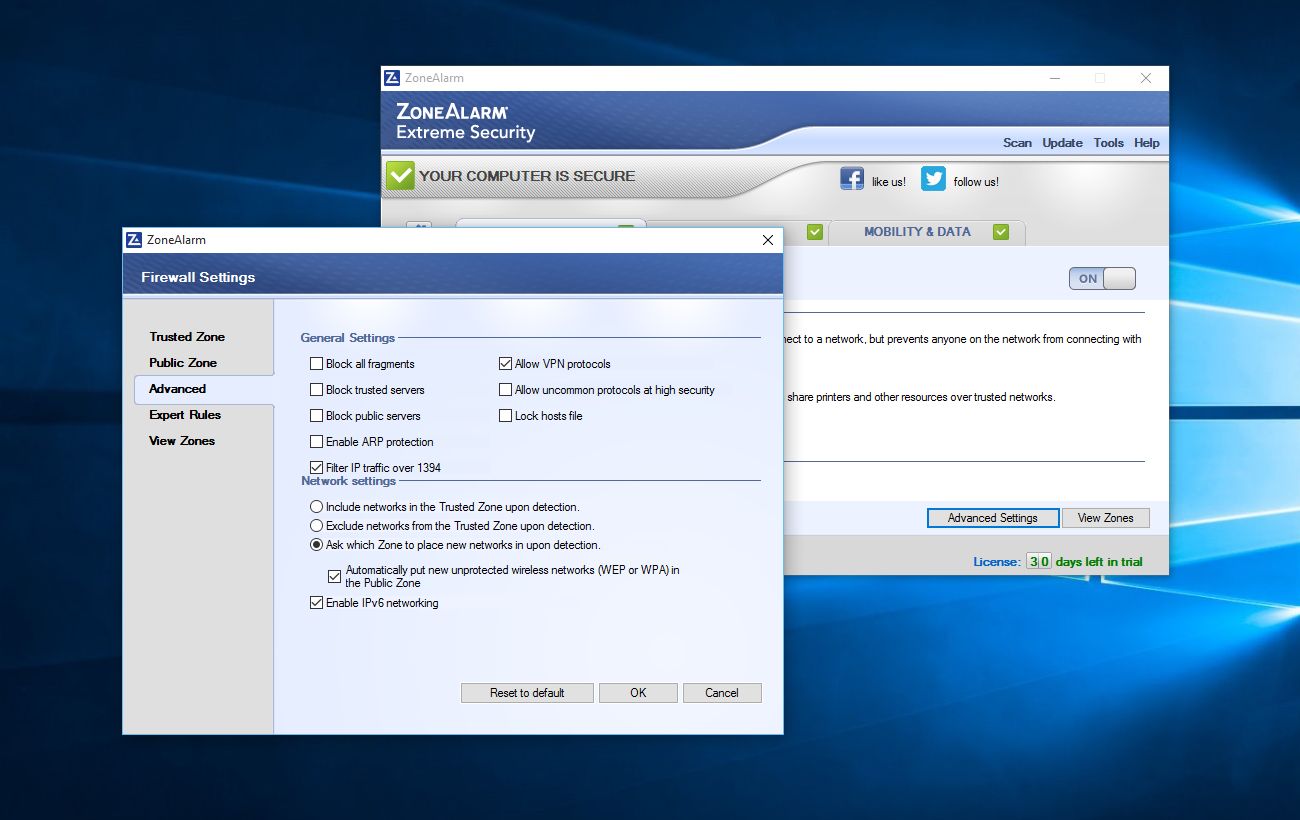Uncheck Allow VPN protocols

[505, 364]
